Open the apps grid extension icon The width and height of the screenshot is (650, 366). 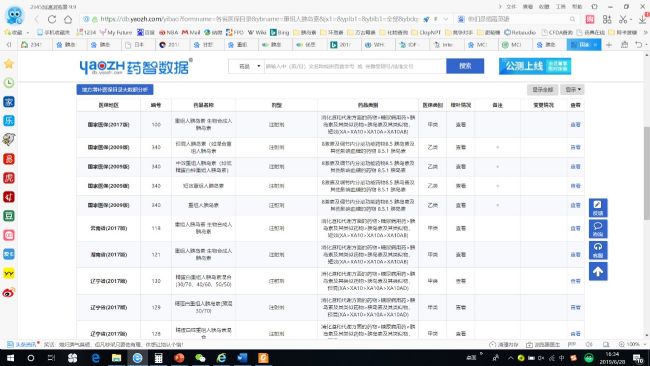pyautogui.click(x=607, y=19)
